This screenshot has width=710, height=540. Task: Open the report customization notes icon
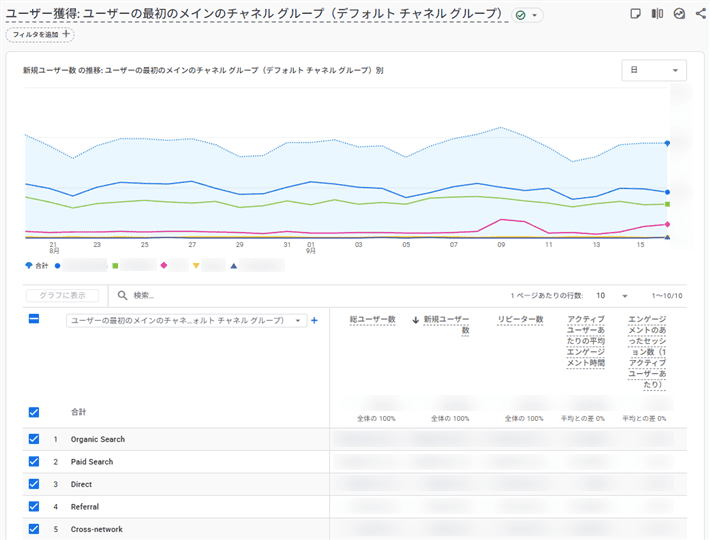[635, 14]
